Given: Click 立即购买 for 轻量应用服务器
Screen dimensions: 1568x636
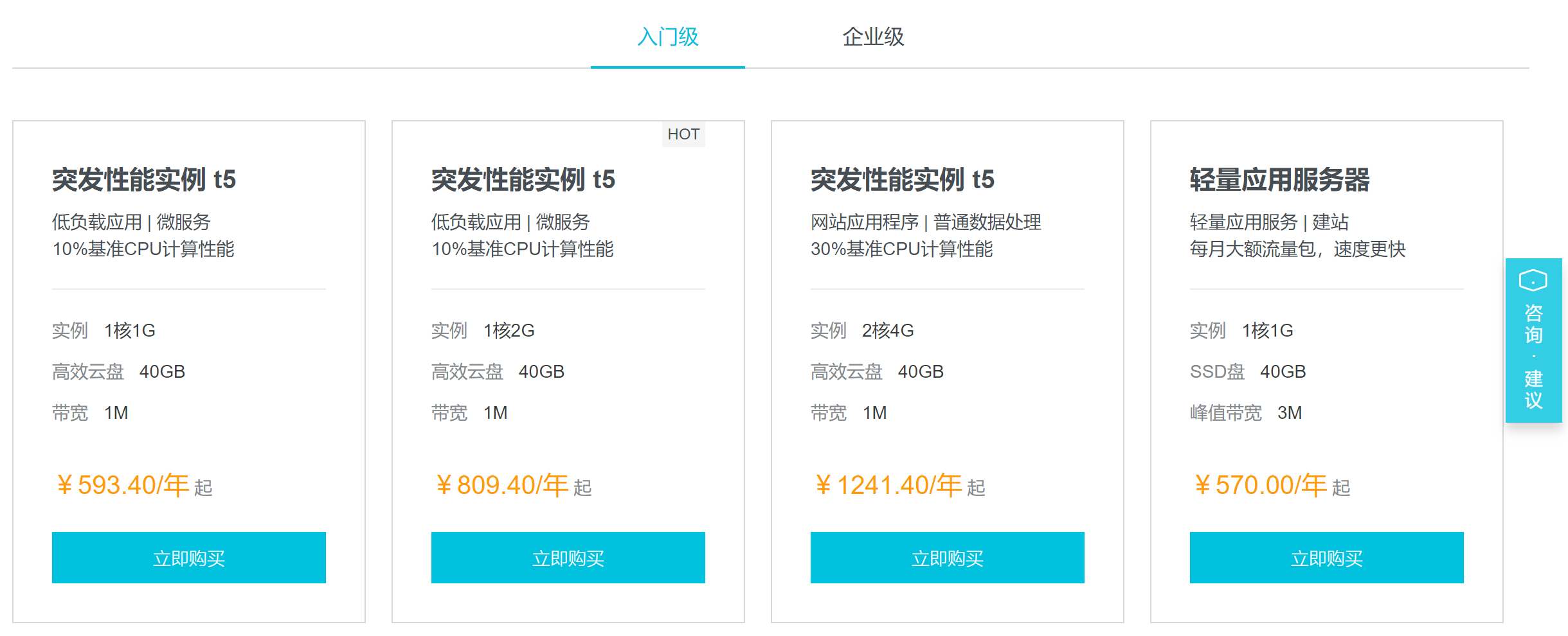Looking at the screenshot, I should point(1327,558).
